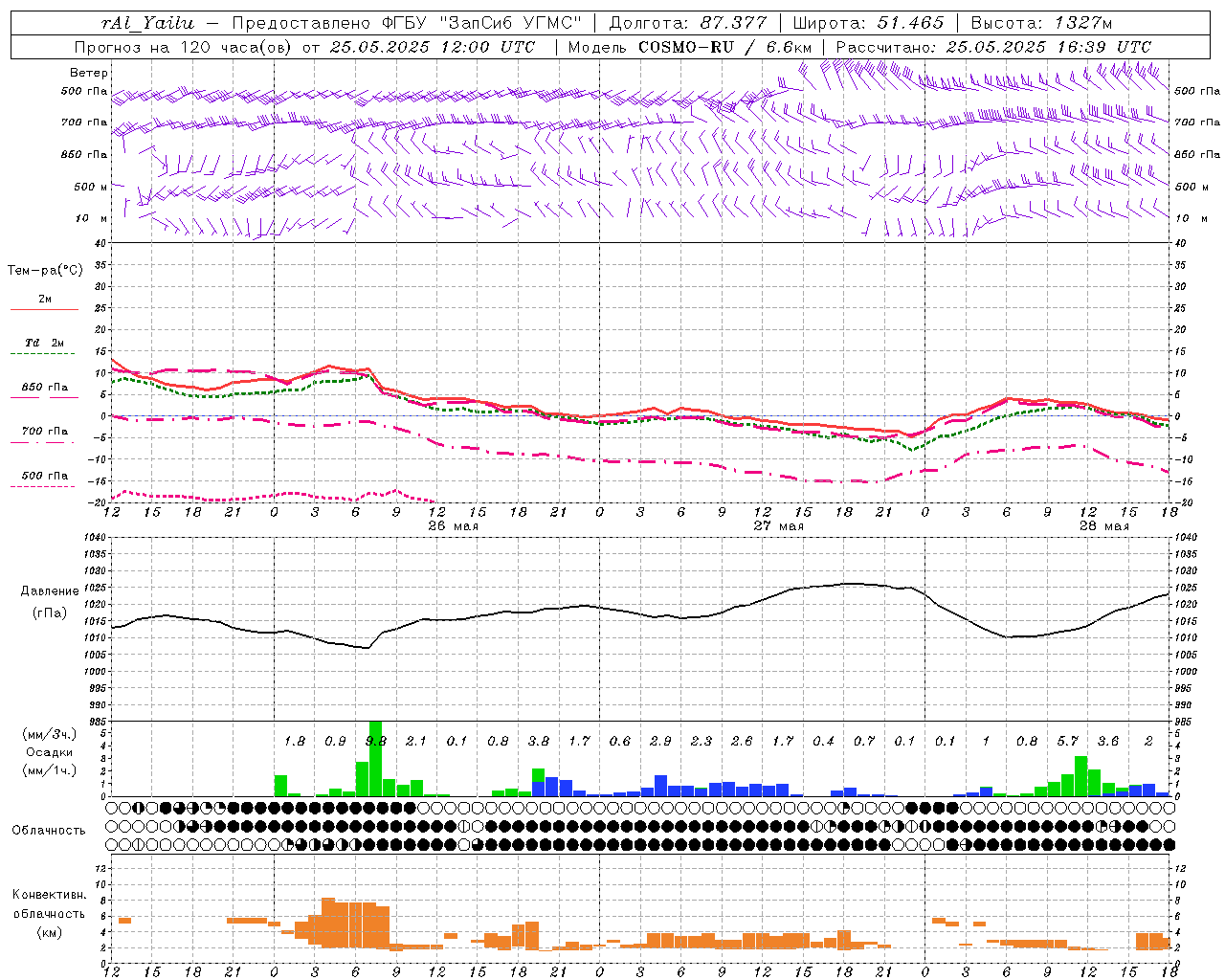
Task: Select the 2.9 precipitation value
Action: (x=660, y=742)
